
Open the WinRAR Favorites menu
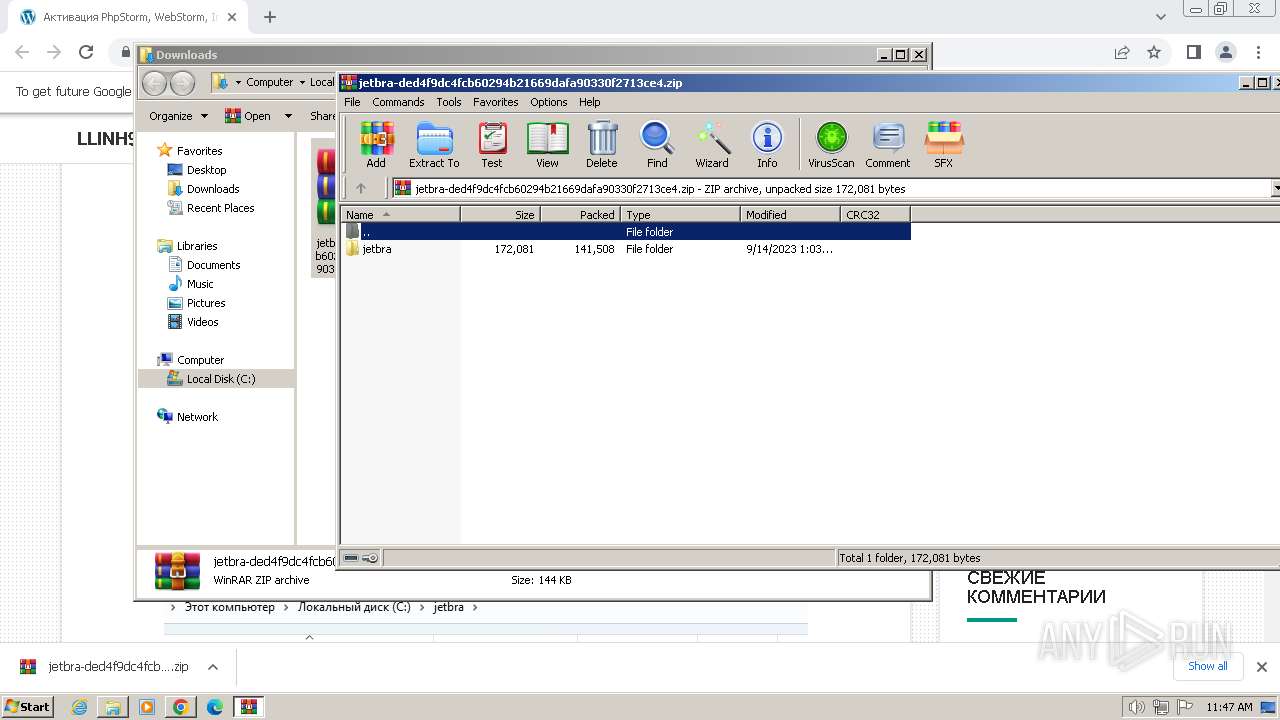(496, 102)
